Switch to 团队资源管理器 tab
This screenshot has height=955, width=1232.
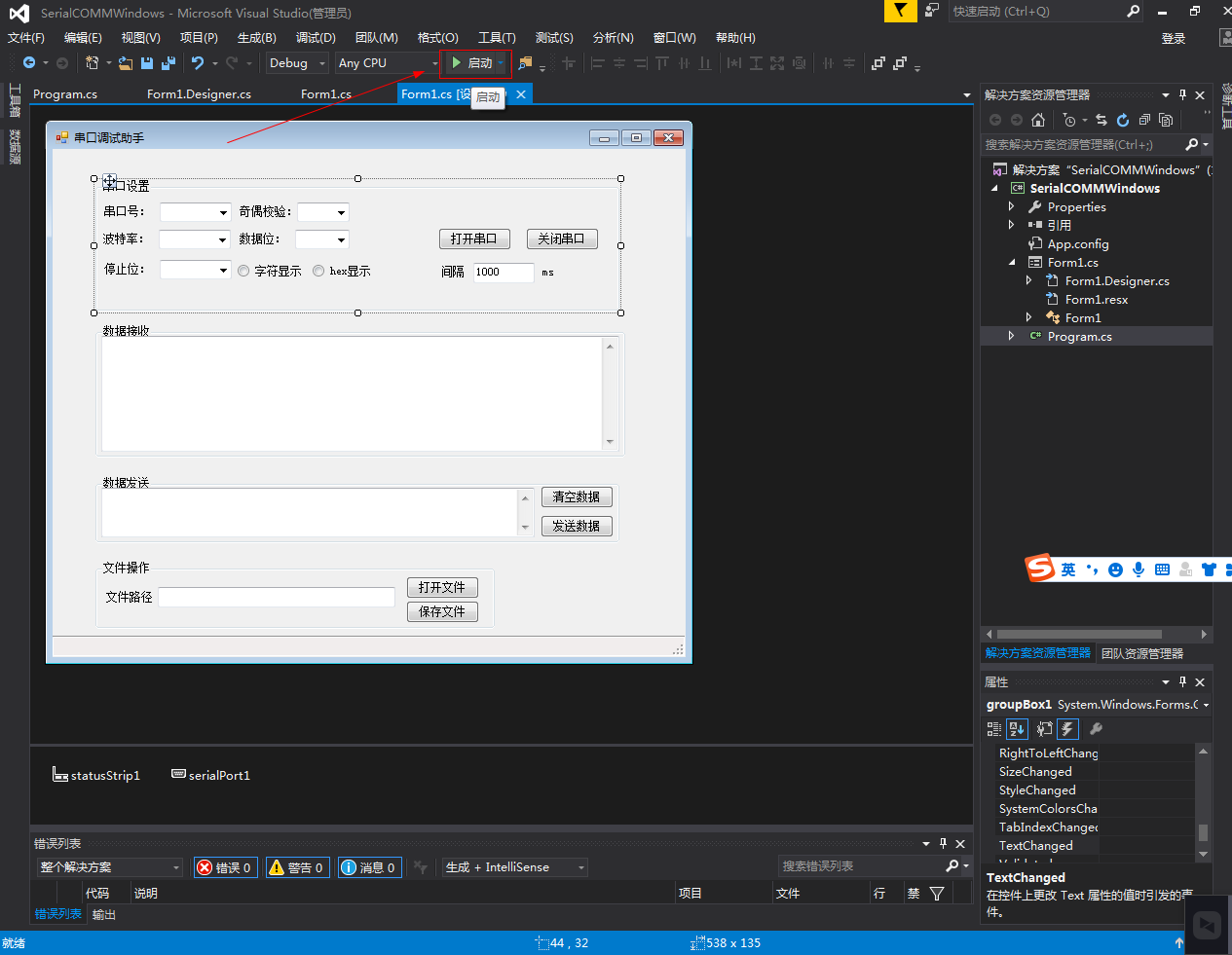[1142, 653]
